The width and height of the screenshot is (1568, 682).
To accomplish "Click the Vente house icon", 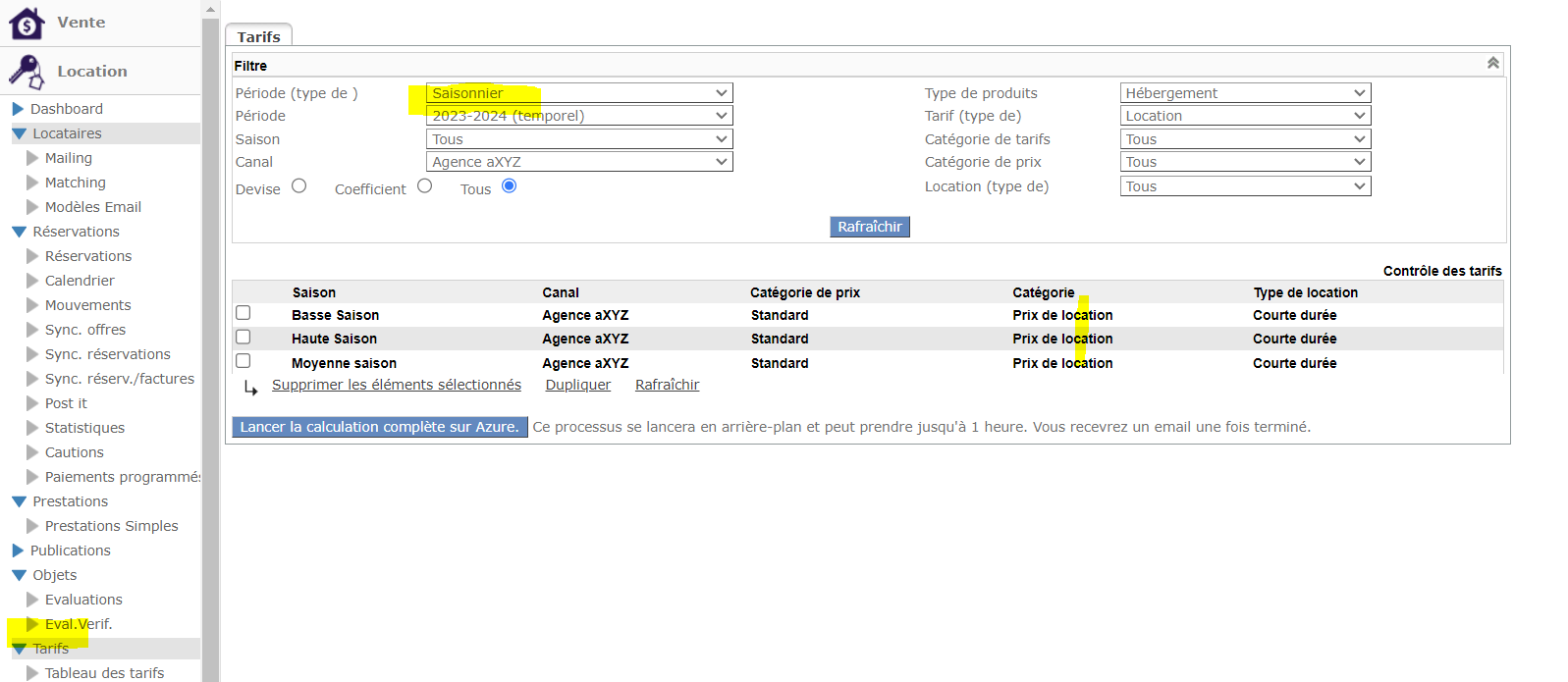I will [x=27, y=23].
